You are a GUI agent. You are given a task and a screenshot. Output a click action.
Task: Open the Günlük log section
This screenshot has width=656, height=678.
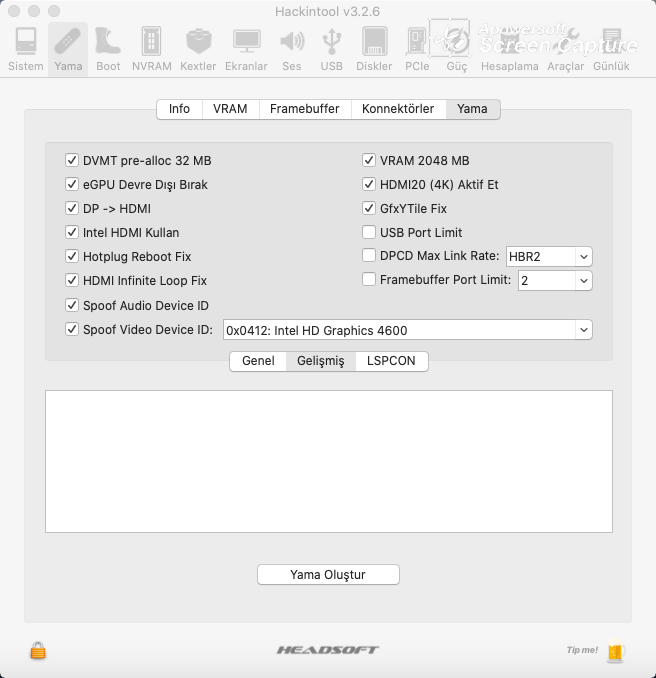611,49
